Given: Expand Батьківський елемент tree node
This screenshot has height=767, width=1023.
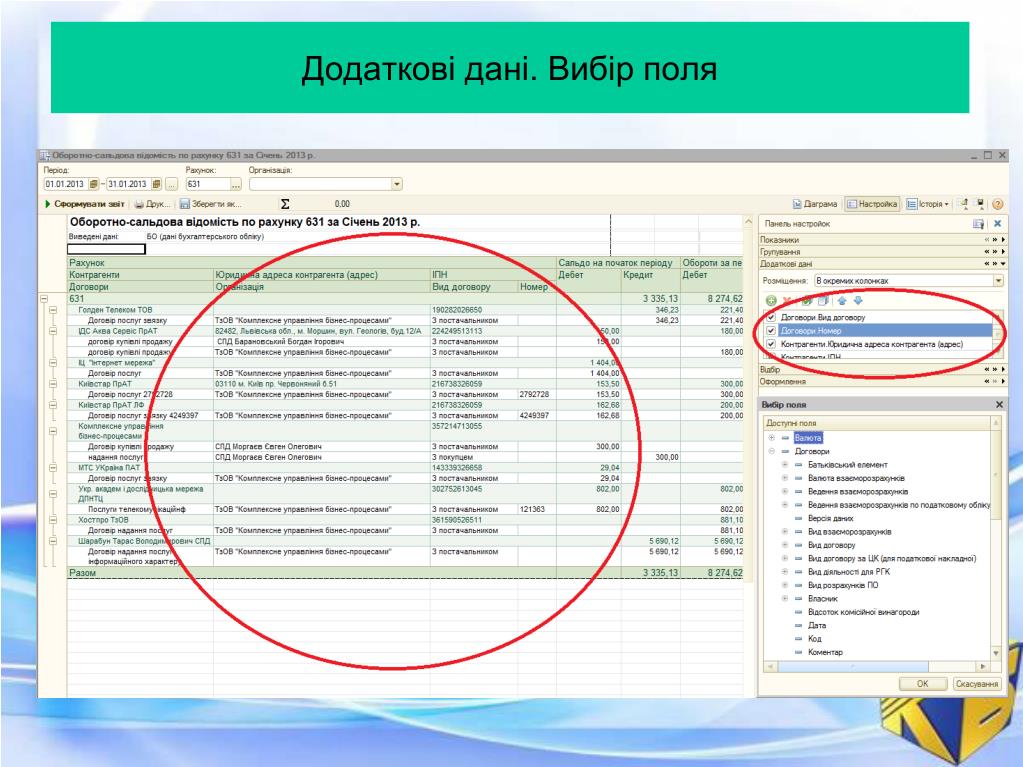Looking at the screenshot, I should point(786,465).
